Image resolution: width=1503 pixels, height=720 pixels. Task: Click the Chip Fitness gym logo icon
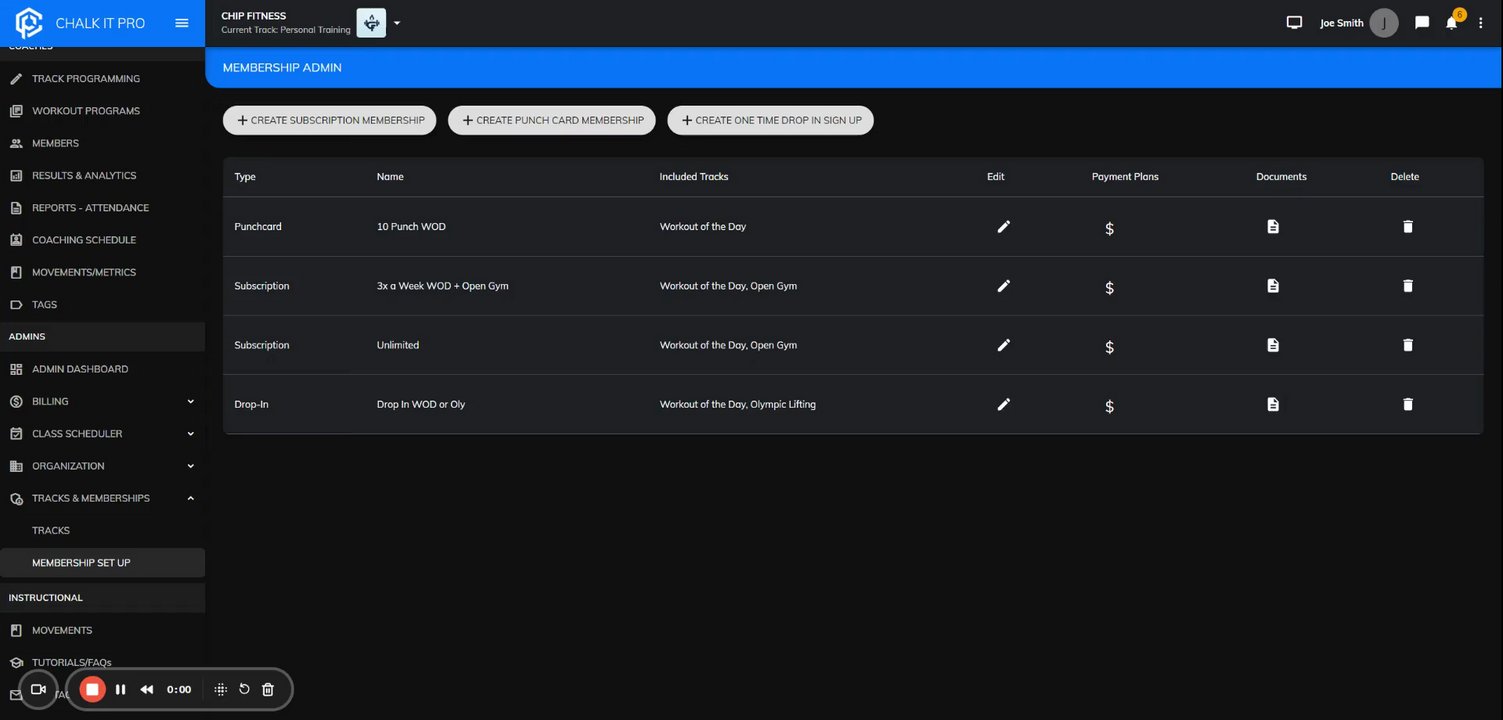pos(371,23)
